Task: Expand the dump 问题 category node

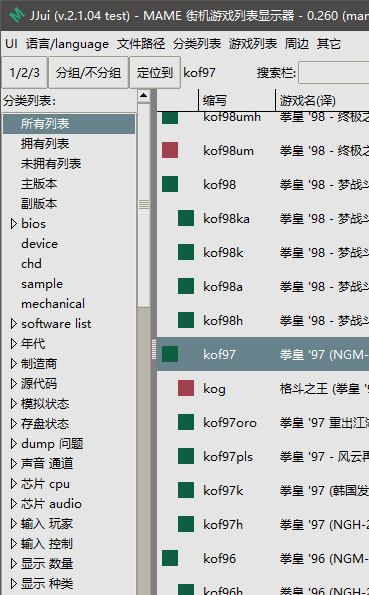Action: (14, 444)
